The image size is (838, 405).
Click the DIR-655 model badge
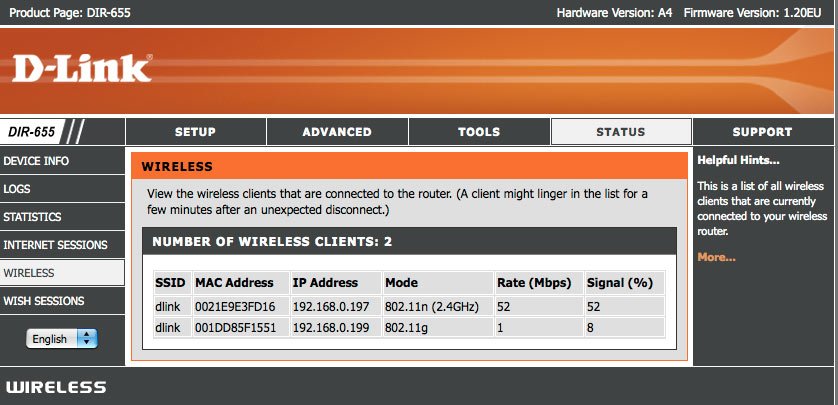(x=33, y=132)
